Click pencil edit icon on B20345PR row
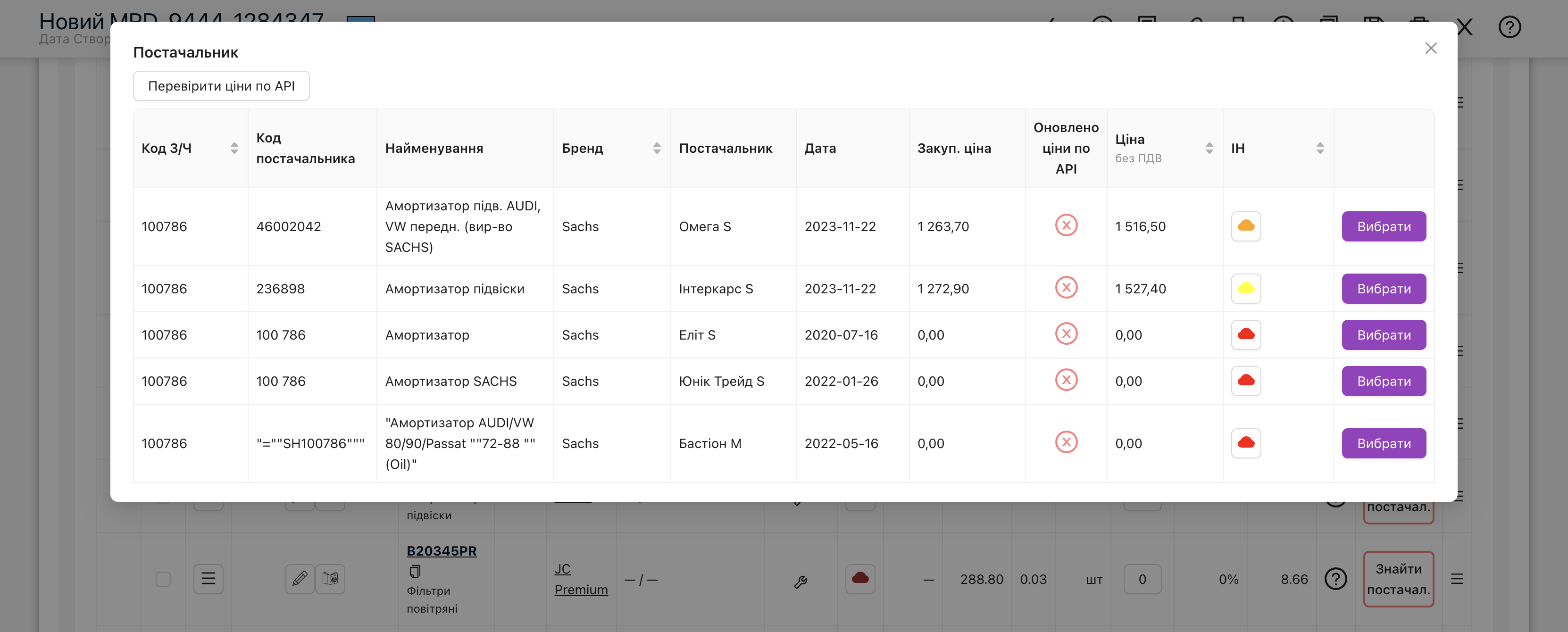 [300, 579]
